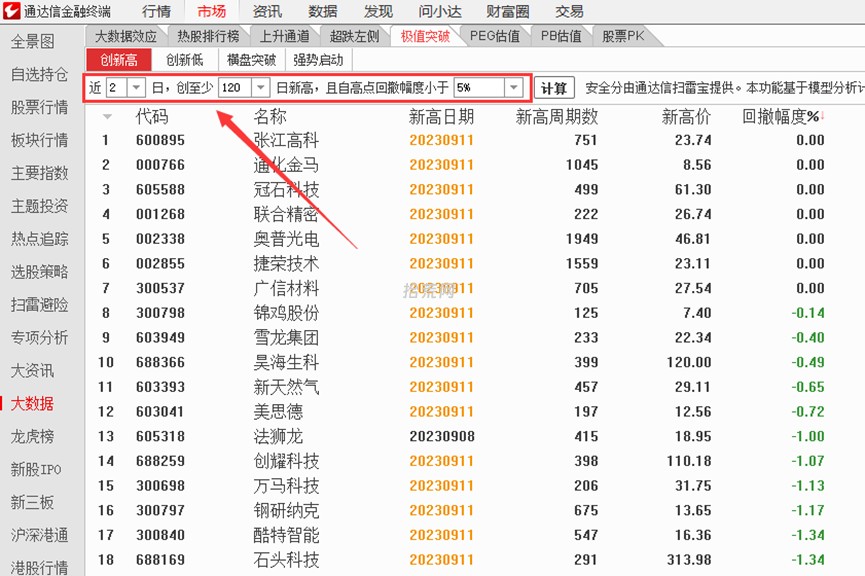Switch to the PEG估值 tab
Viewport: 865px width, 576px height.
point(494,36)
